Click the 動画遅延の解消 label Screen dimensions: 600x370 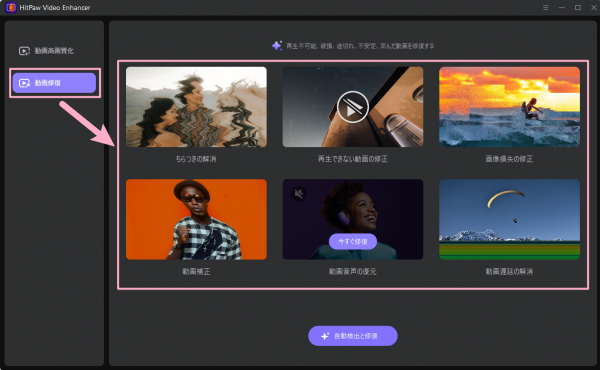pos(509,272)
